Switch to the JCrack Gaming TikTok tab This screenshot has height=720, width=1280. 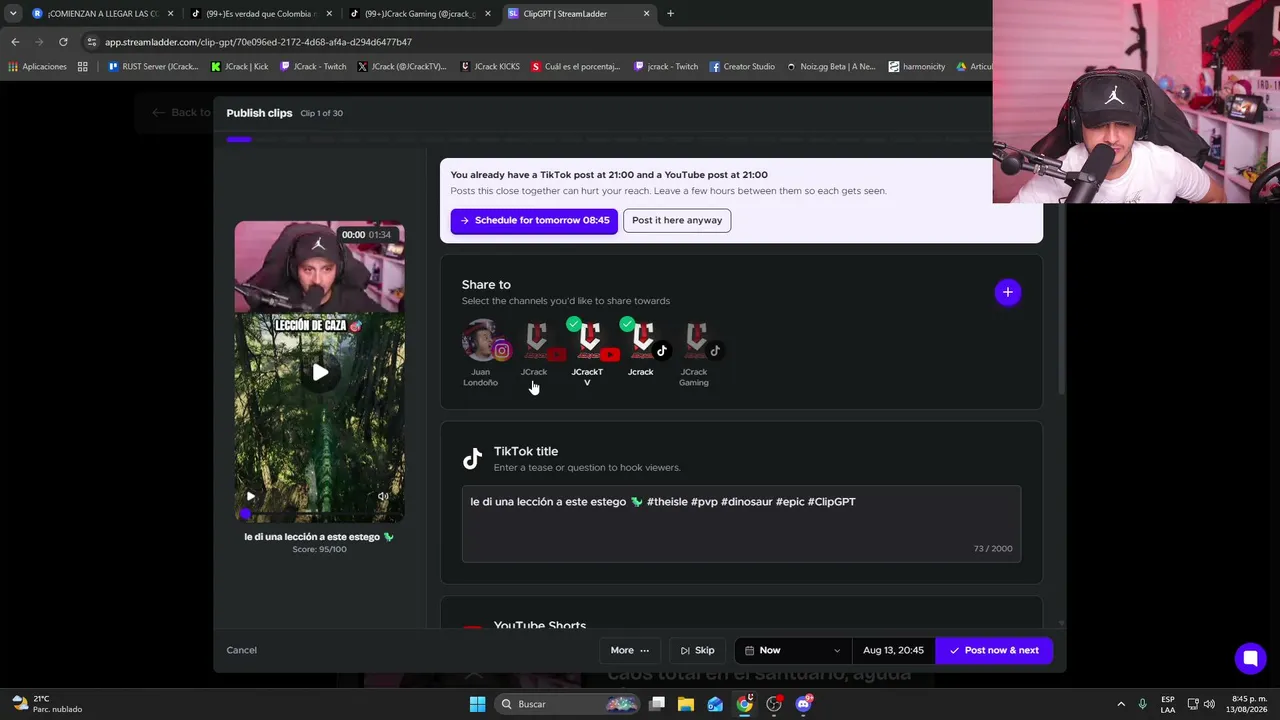(x=420, y=14)
